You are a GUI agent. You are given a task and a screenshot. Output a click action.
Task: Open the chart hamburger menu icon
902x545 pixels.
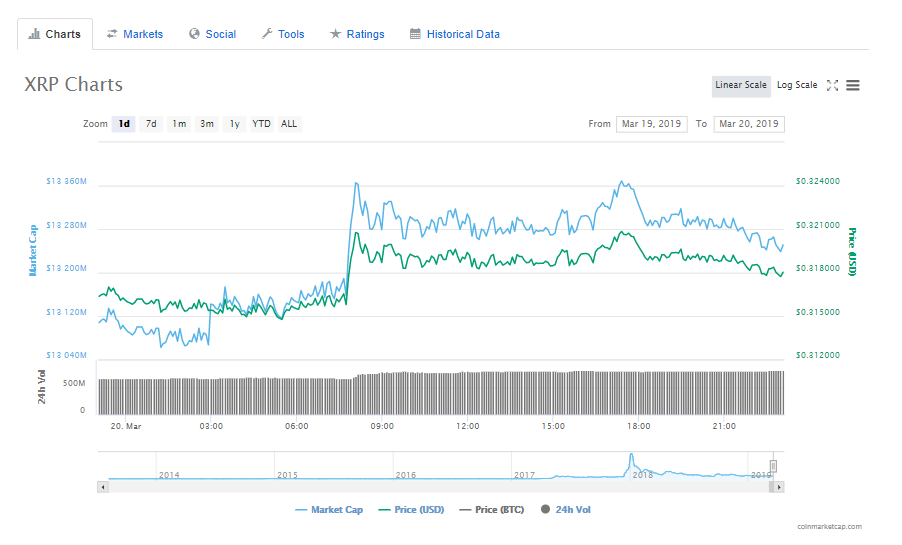[x=853, y=85]
